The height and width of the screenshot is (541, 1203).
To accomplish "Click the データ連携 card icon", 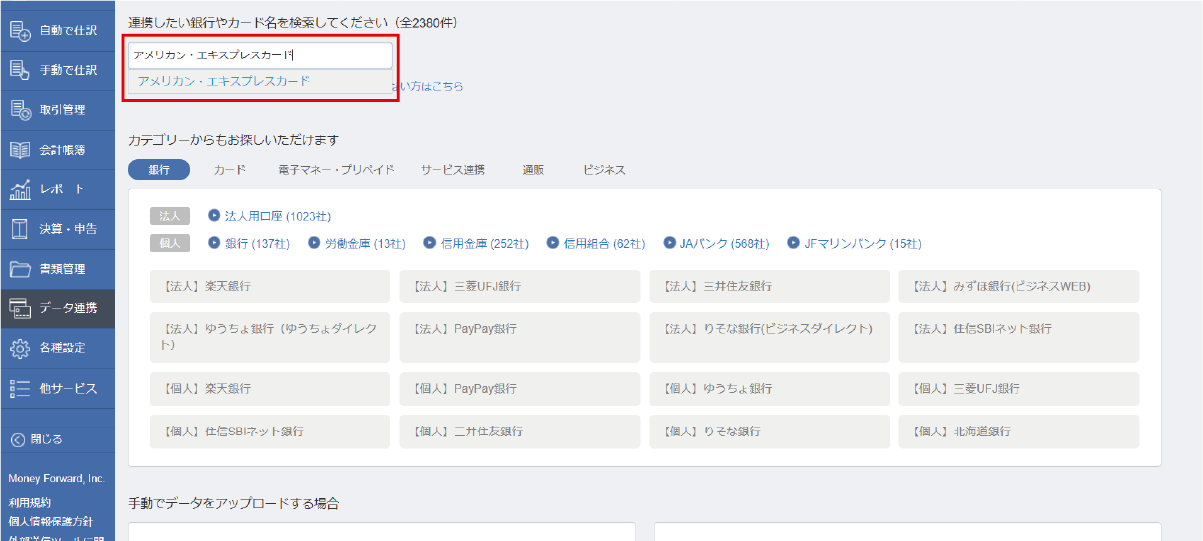I will (x=20, y=308).
